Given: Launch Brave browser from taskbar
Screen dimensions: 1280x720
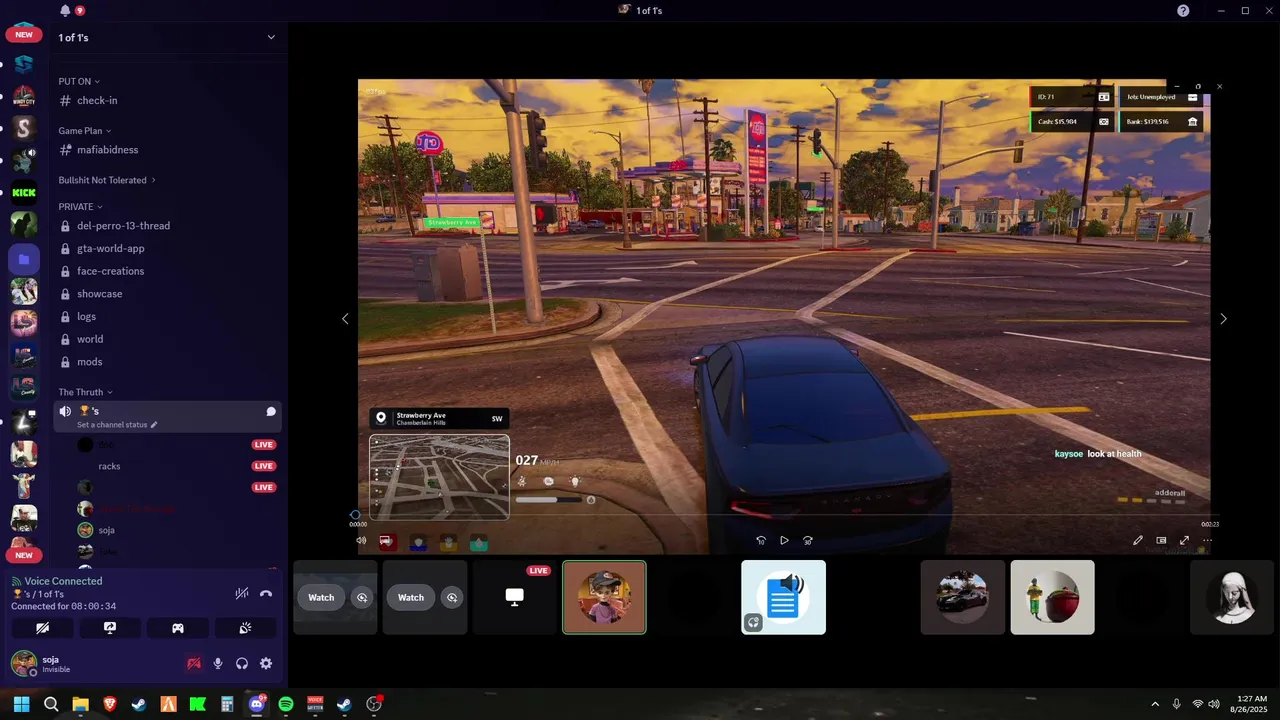Looking at the screenshot, I should pos(110,704).
